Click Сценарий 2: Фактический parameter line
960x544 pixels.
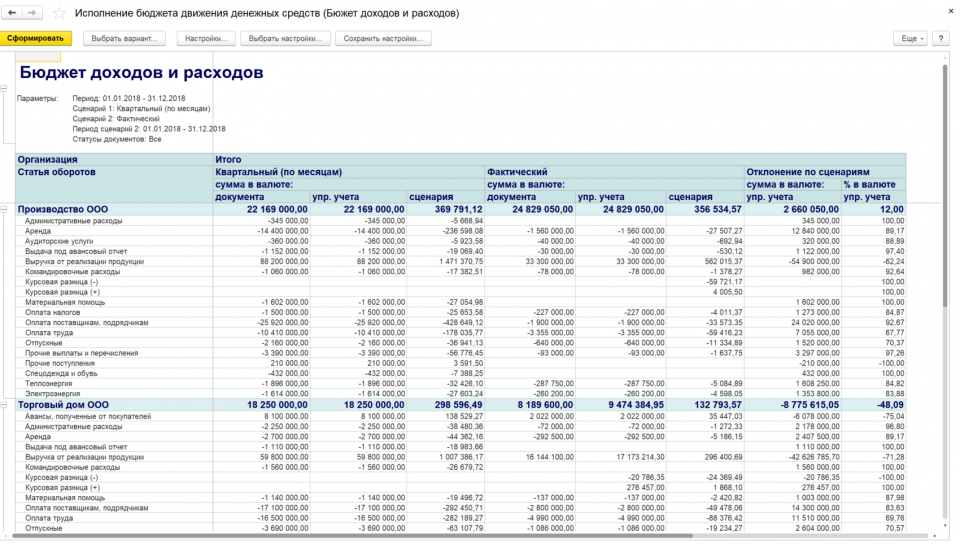point(116,119)
